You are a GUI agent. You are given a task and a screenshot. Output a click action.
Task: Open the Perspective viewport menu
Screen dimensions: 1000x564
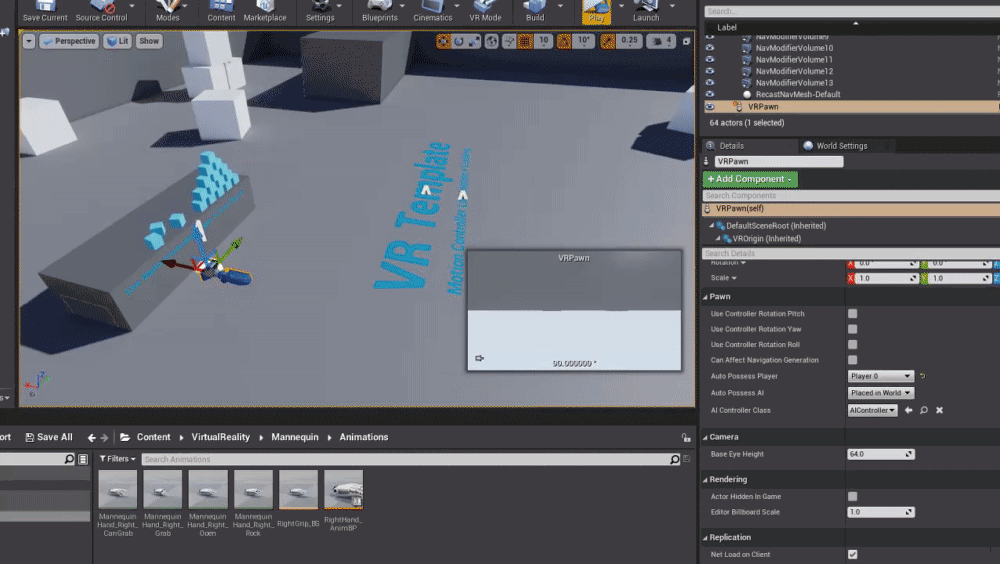[69, 41]
